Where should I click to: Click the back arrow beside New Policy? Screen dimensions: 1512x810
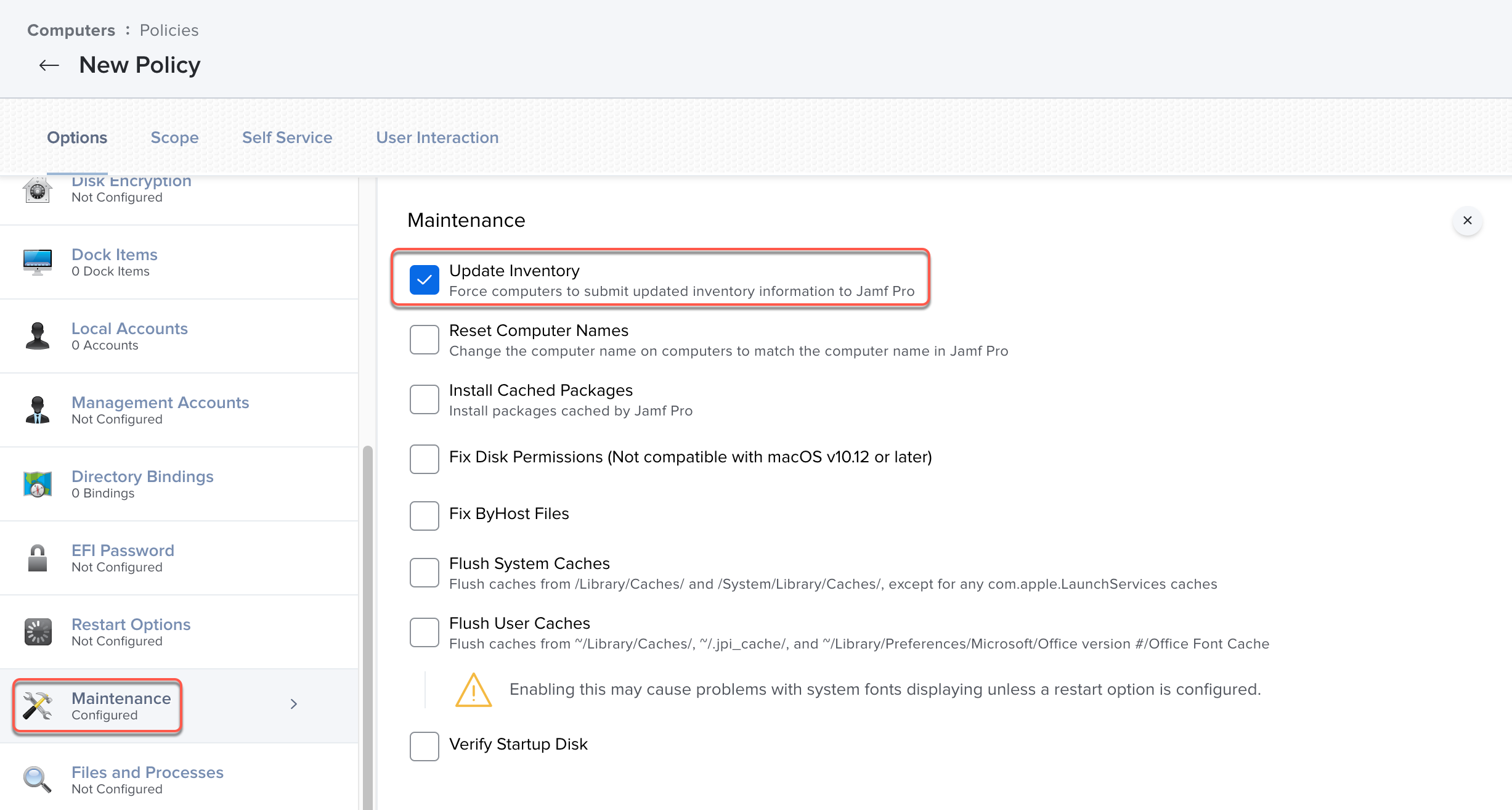coord(49,65)
